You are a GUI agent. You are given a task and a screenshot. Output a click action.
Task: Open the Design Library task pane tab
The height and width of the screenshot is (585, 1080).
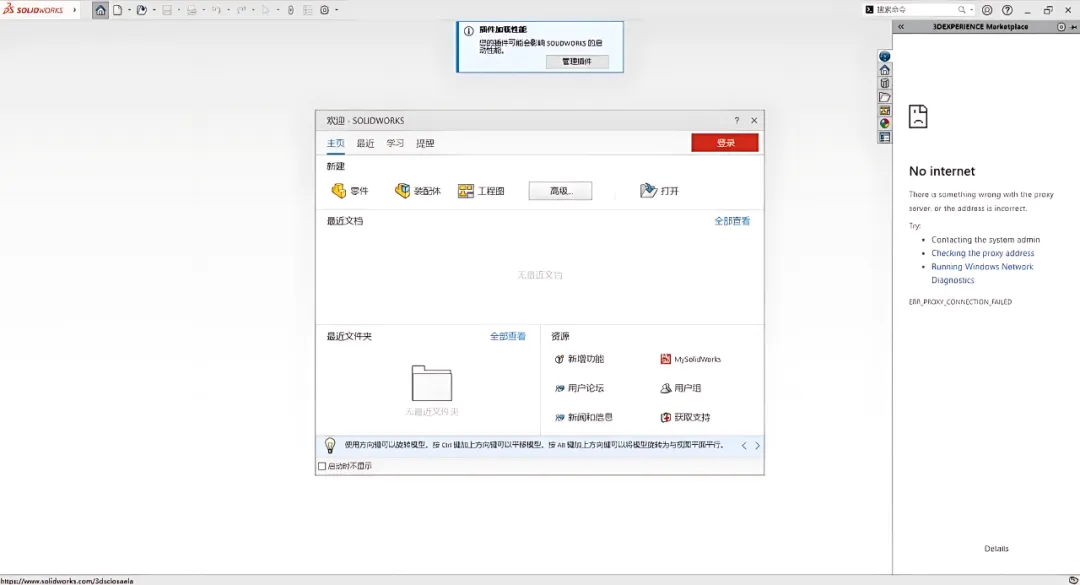[x=884, y=83]
